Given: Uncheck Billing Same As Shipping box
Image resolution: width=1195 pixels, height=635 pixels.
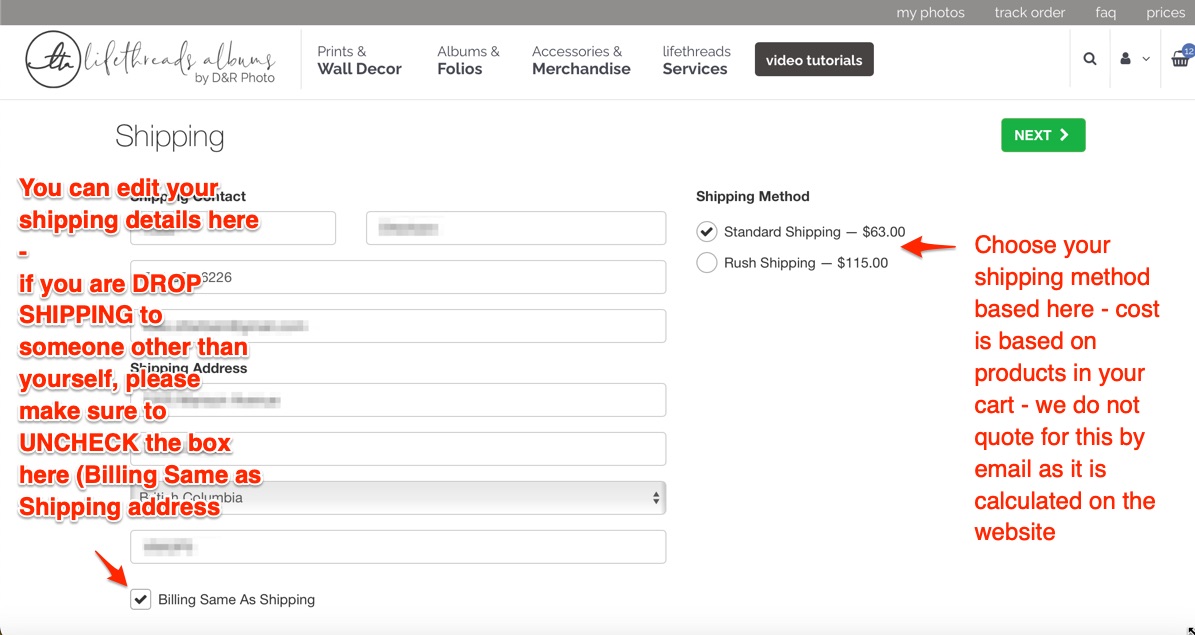Looking at the screenshot, I should [141, 600].
